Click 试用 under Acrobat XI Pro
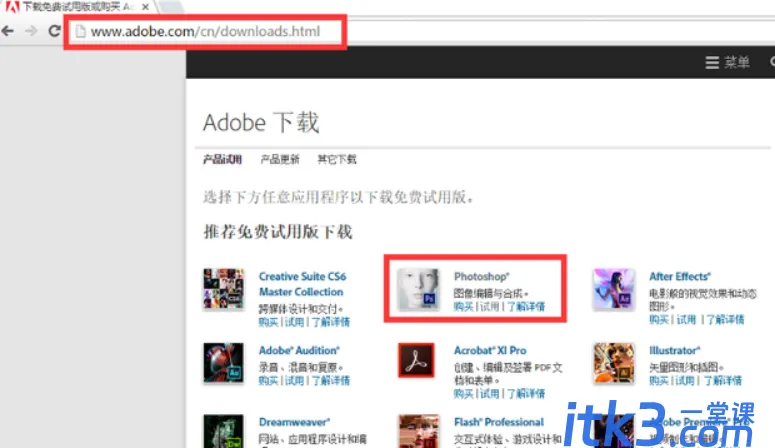This screenshot has height=448, width=775. tap(489, 394)
